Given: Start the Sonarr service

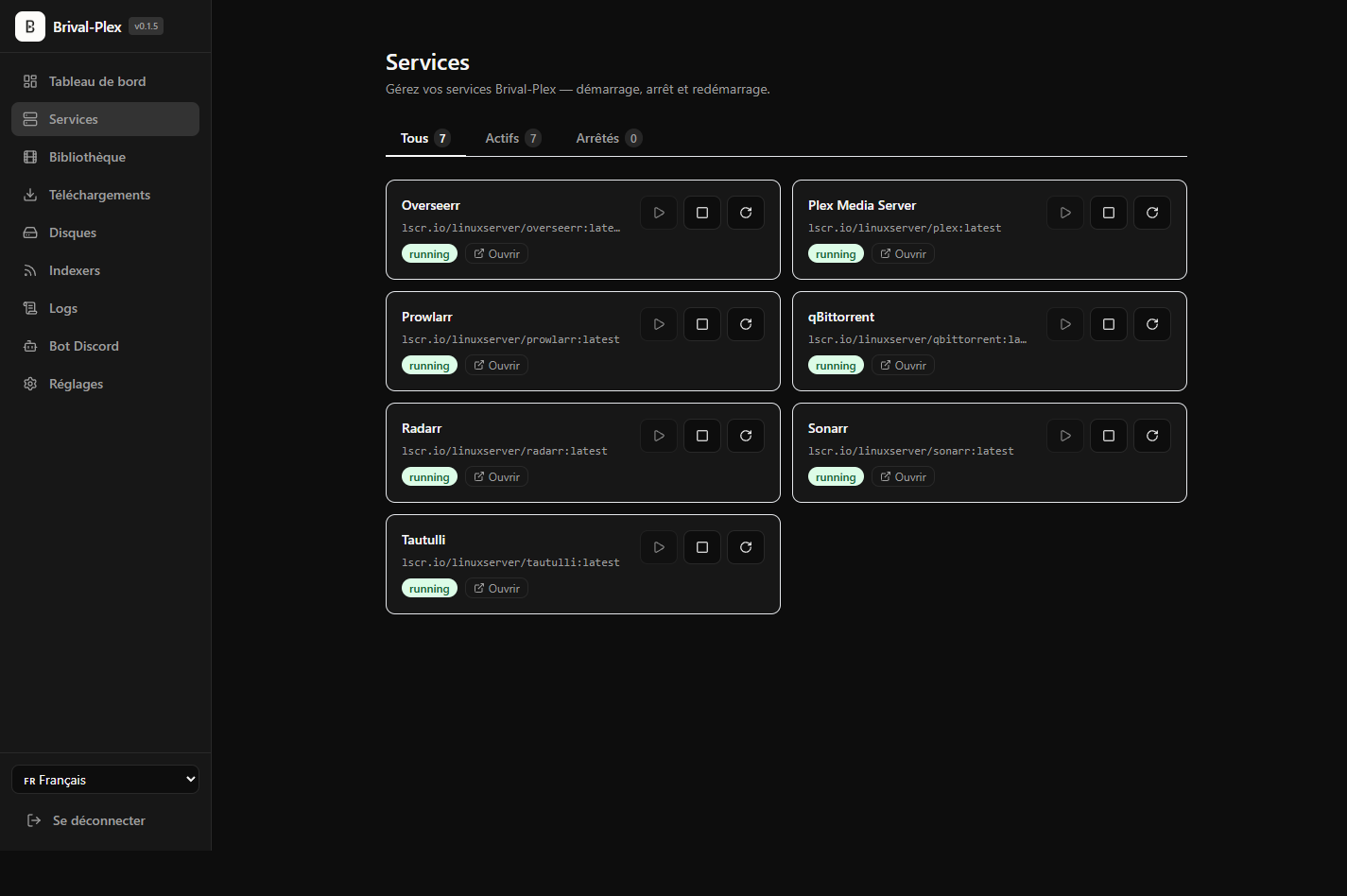Looking at the screenshot, I should click(1065, 436).
